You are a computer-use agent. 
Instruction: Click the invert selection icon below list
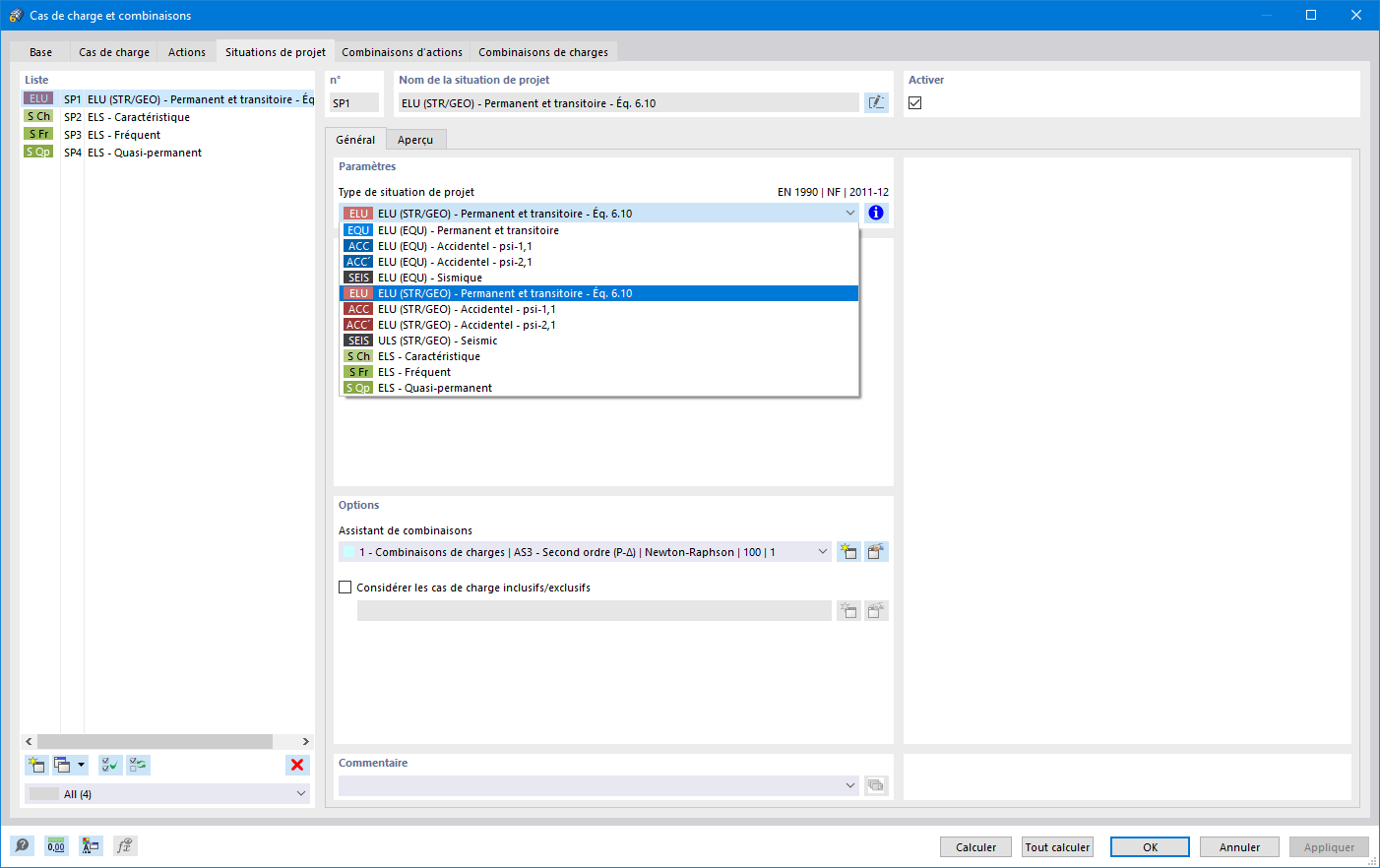click(138, 765)
